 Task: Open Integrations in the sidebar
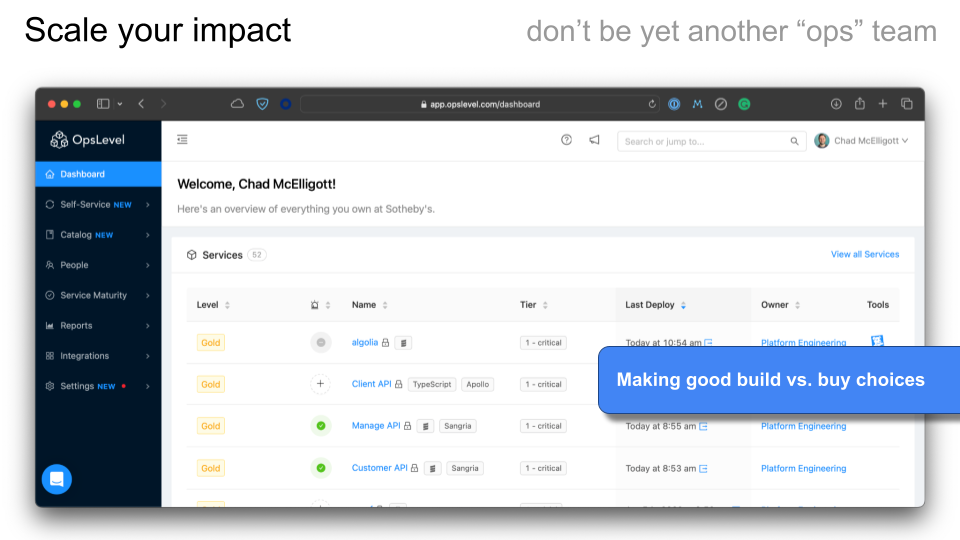(x=98, y=356)
